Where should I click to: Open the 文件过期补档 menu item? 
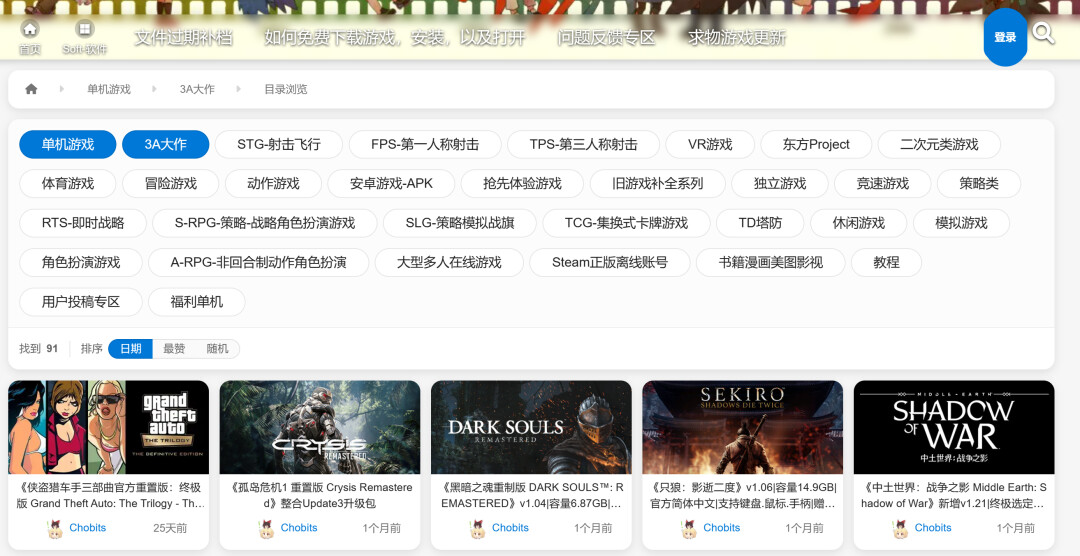[x=183, y=38]
